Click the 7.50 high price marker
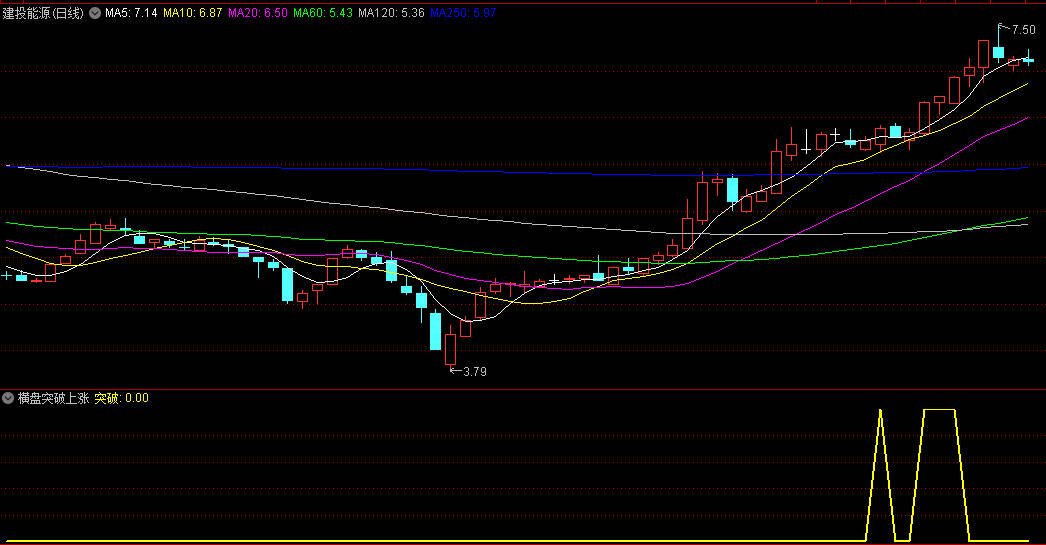Viewport: 1046px width, 545px height. [x=1023, y=30]
